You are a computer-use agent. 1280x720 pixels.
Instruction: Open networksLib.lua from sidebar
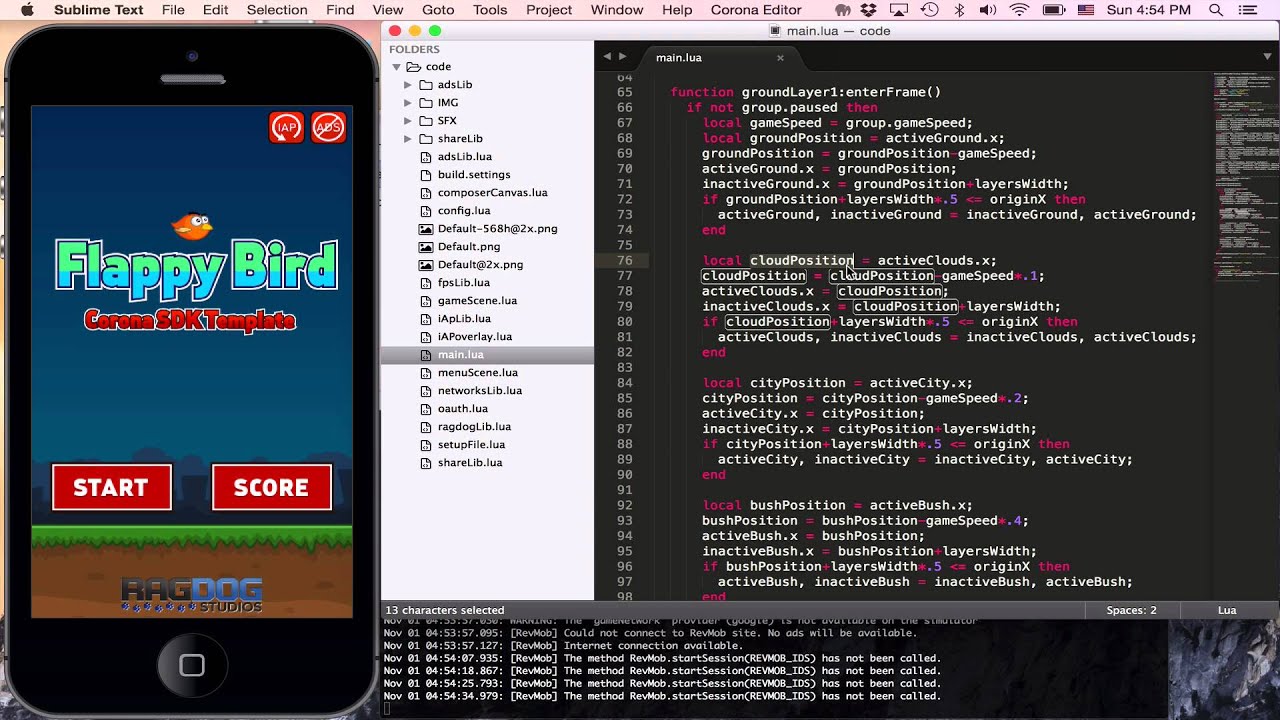(x=480, y=390)
